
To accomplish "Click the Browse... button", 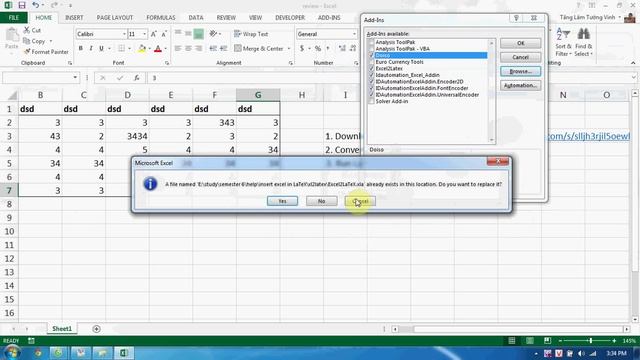I will pyautogui.click(x=520, y=71).
